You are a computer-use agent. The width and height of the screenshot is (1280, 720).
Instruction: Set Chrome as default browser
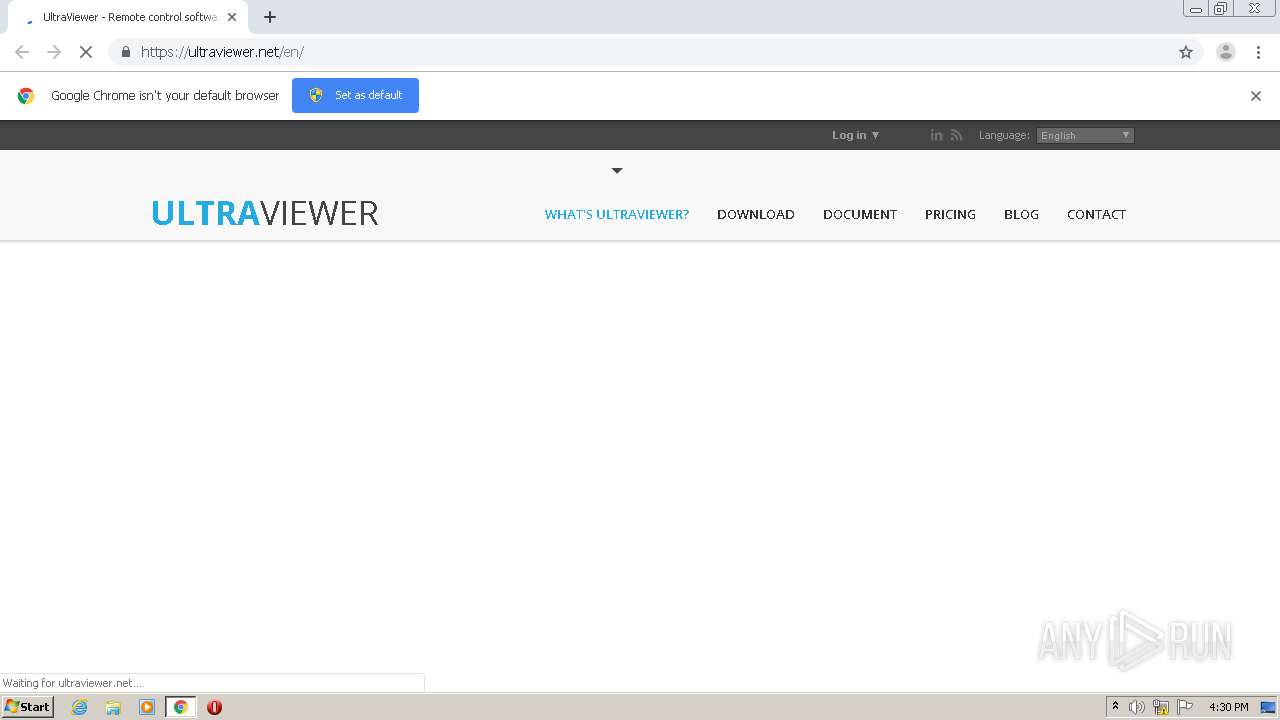[x=355, y=95]
